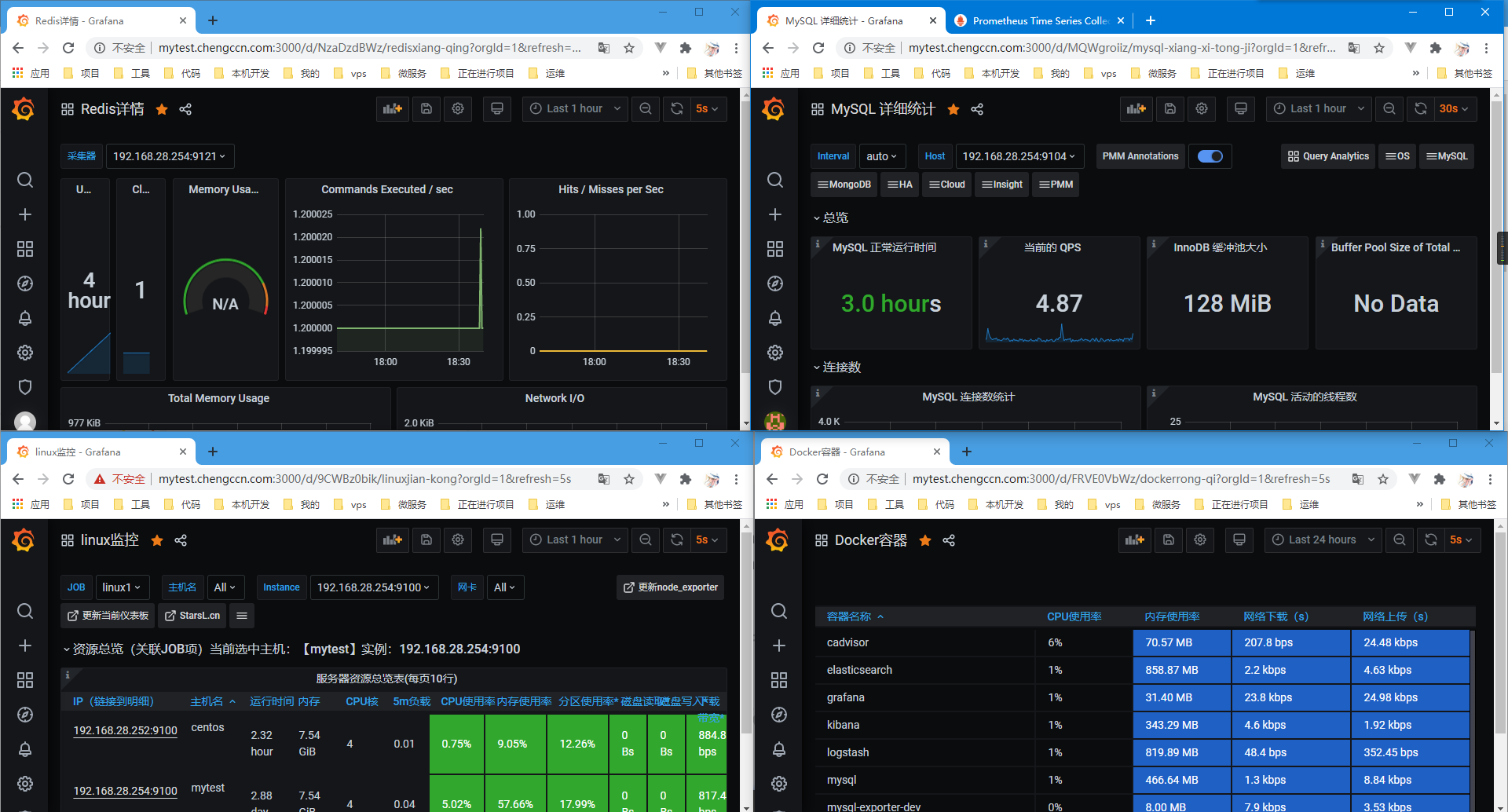The height and width of the screenshot is (812, 1508).
Task: Click Query Analytics button
Action: point(1328,156)
